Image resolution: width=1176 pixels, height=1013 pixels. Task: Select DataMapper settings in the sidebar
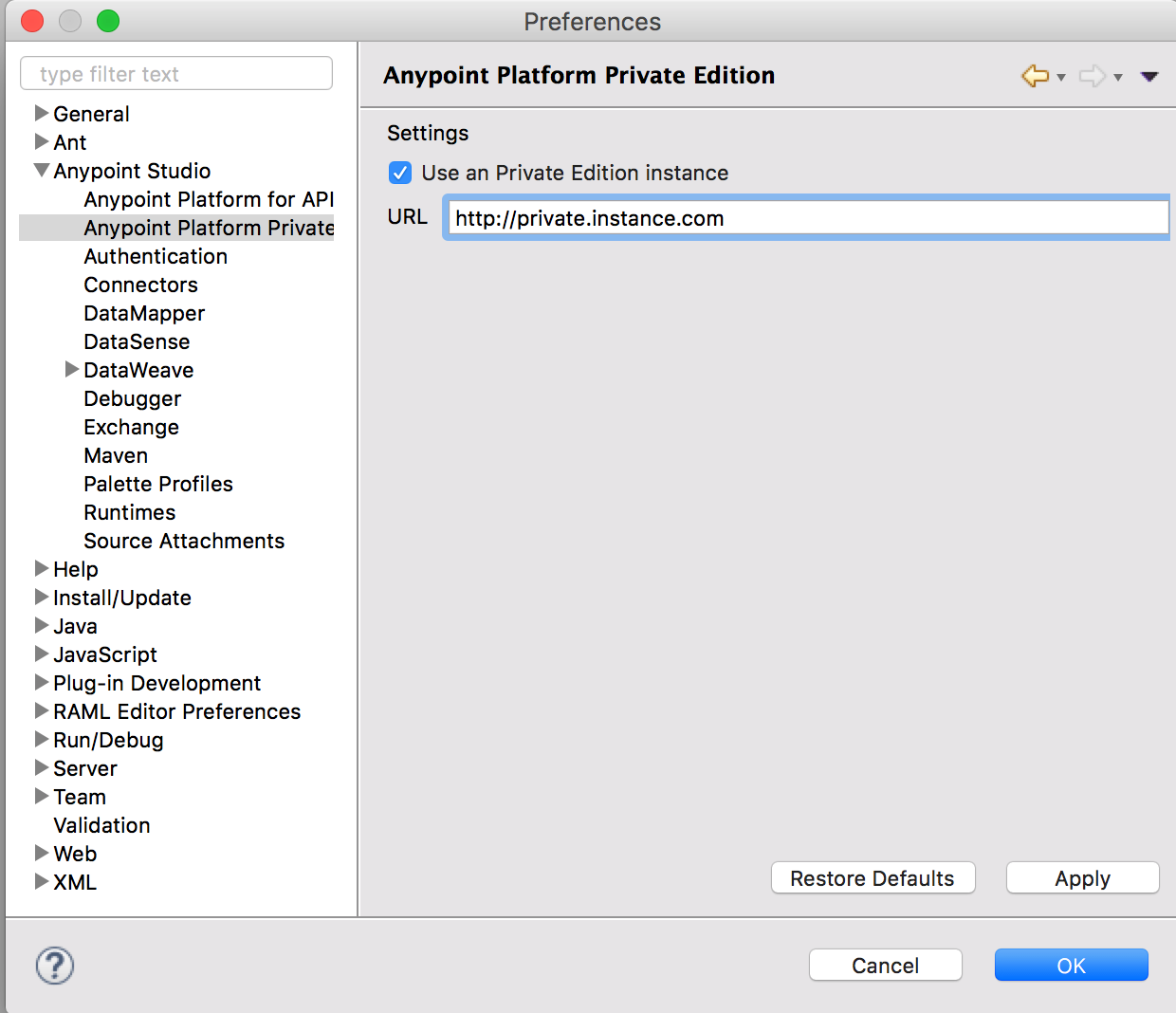(143, 313)
